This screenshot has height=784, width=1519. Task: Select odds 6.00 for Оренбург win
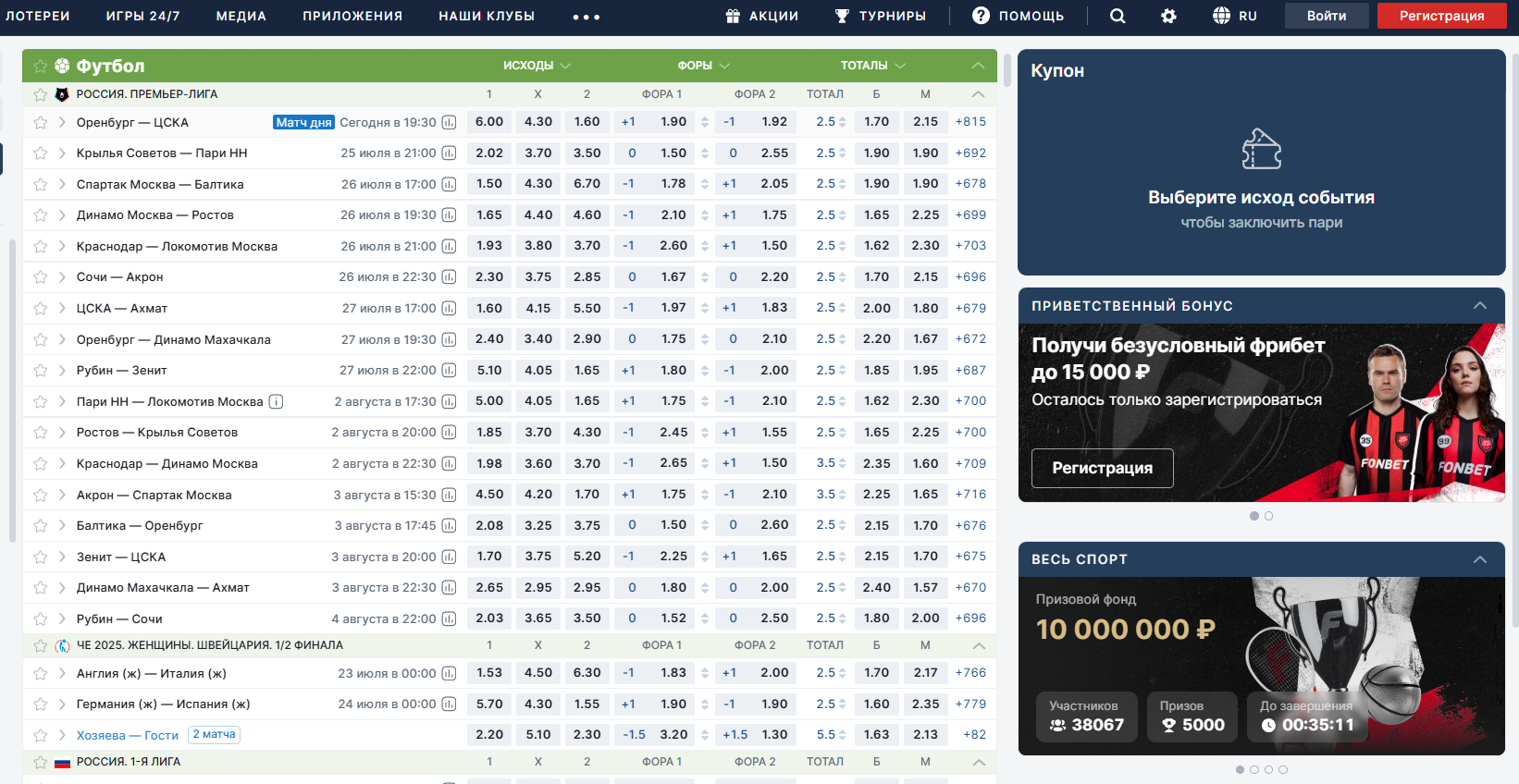[489, 122]
